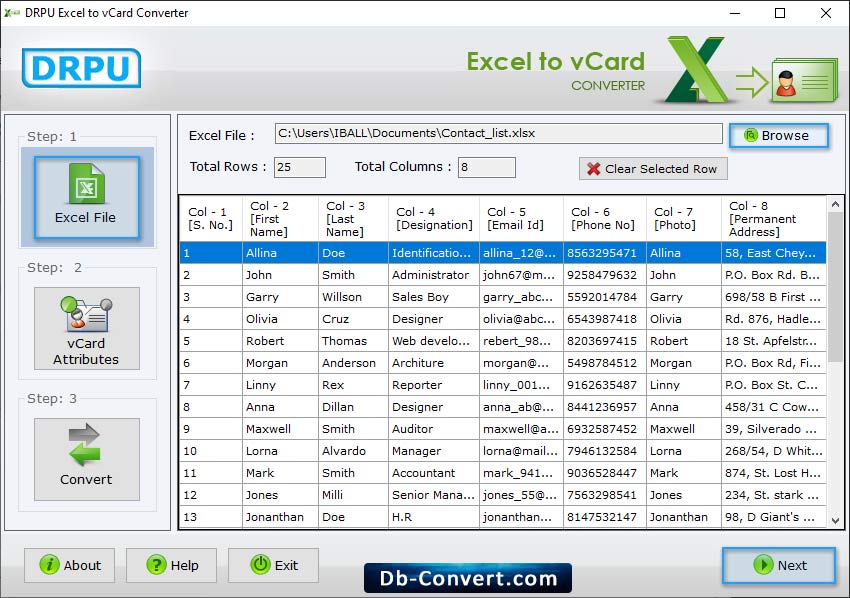The height and width of the screenshot is (598, 850).
Task: Select the first name cell Garry
Action: pyautogui.click(x=280, y=297)
